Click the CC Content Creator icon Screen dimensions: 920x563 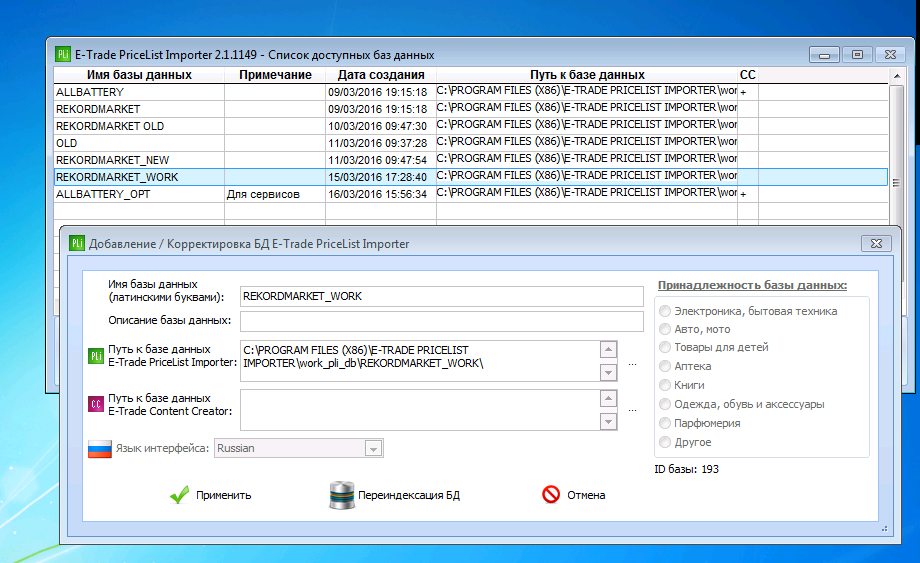(x=96, y=404)
